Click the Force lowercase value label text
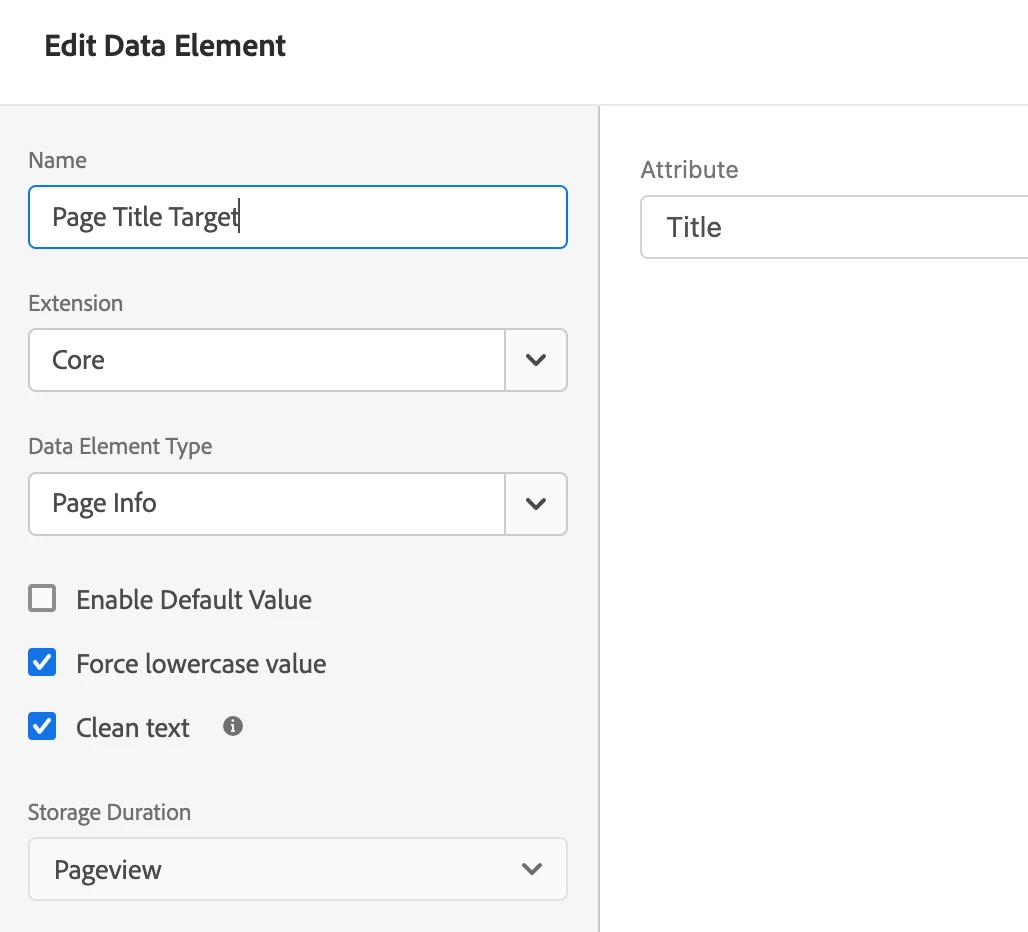The height and width of the screenshot is (932, 1028). 201,664
